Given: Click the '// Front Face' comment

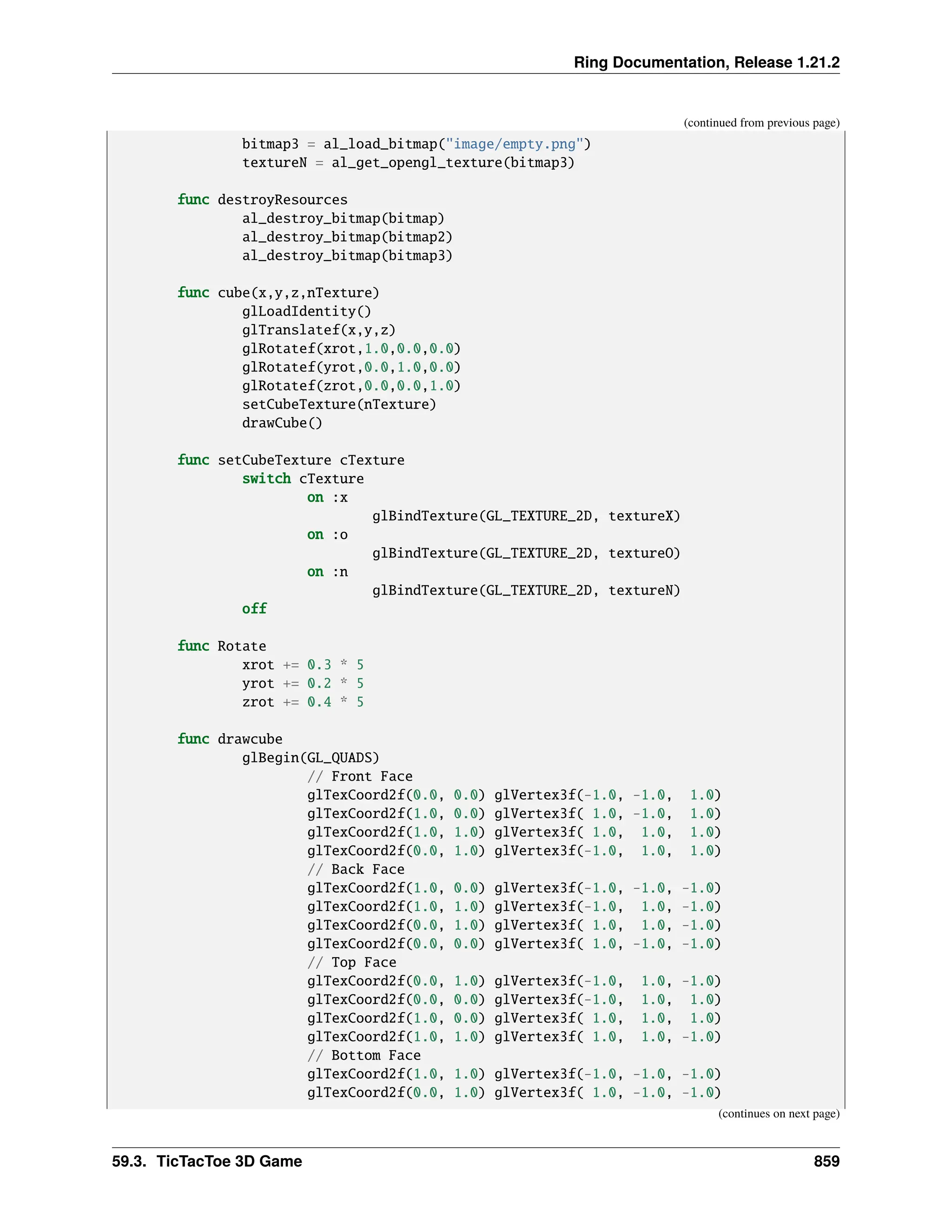Looking at the screenshot, I should (x=360, y=776).
